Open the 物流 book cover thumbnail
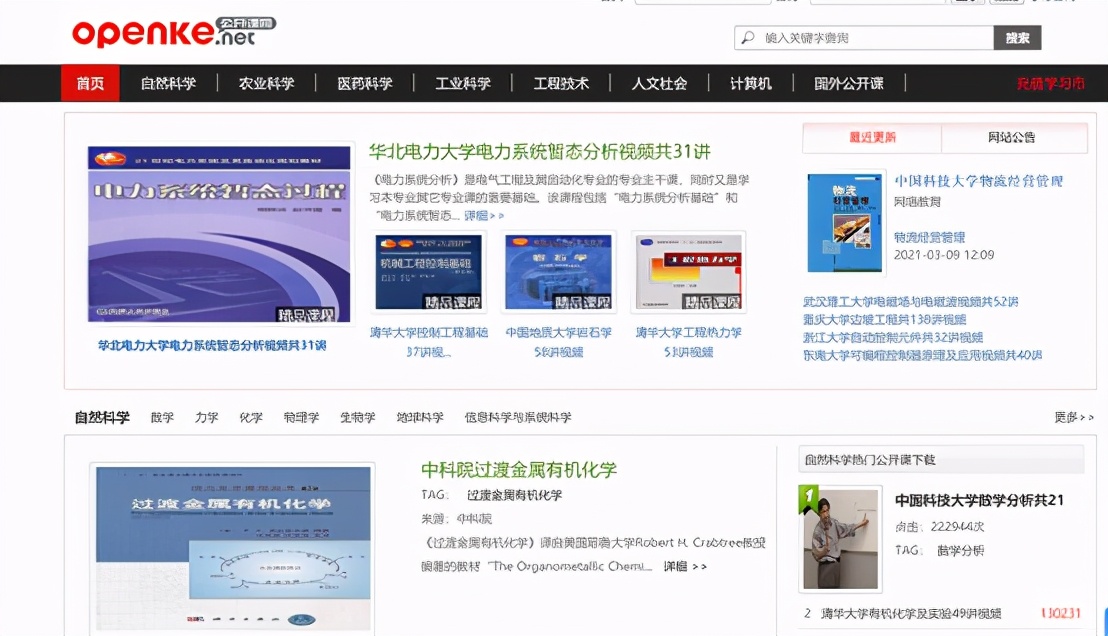The width and height of the screenshot is (1108, 636). (x=845, y=223)
